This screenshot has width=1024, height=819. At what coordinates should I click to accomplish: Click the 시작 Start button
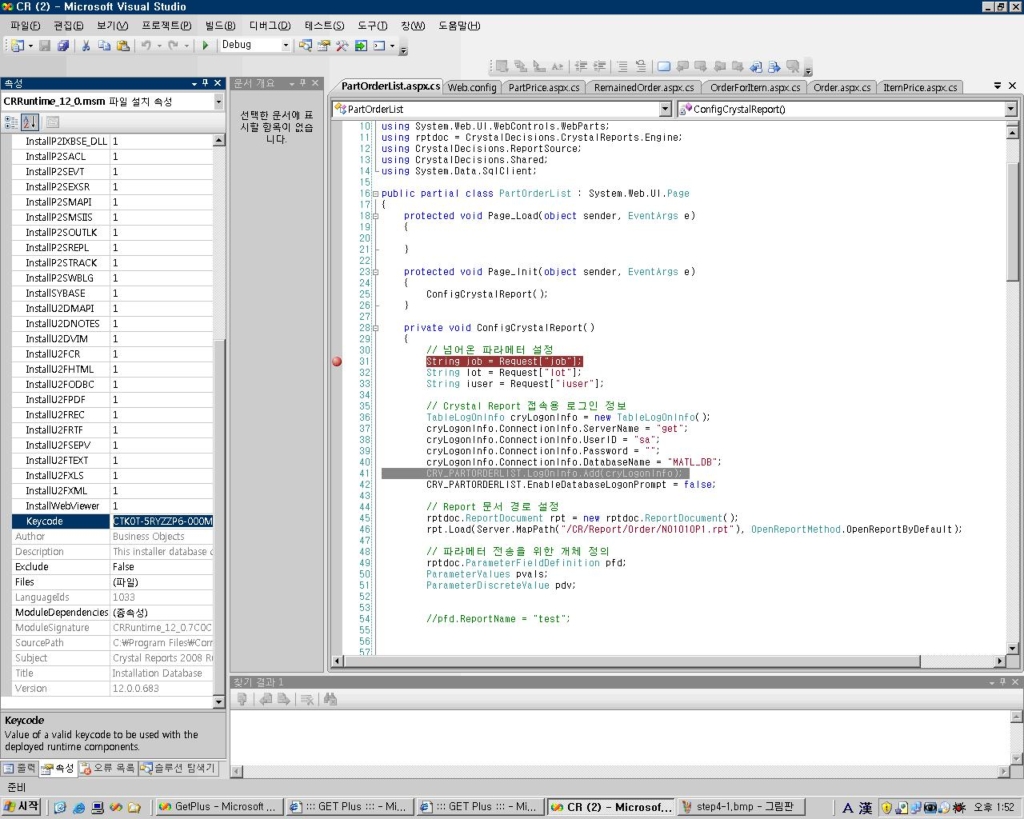click(22, 807)
